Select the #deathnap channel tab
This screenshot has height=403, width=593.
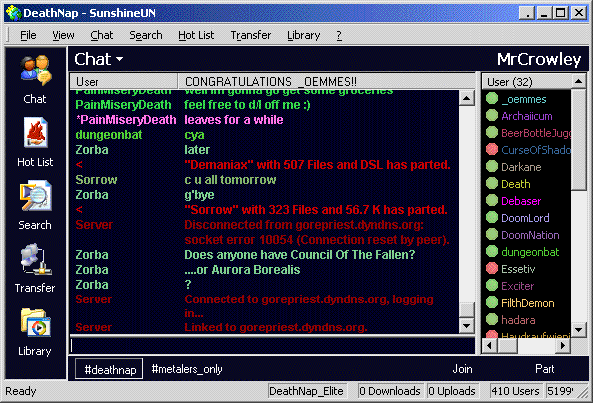pyautogui.click(x=109, y=369)
